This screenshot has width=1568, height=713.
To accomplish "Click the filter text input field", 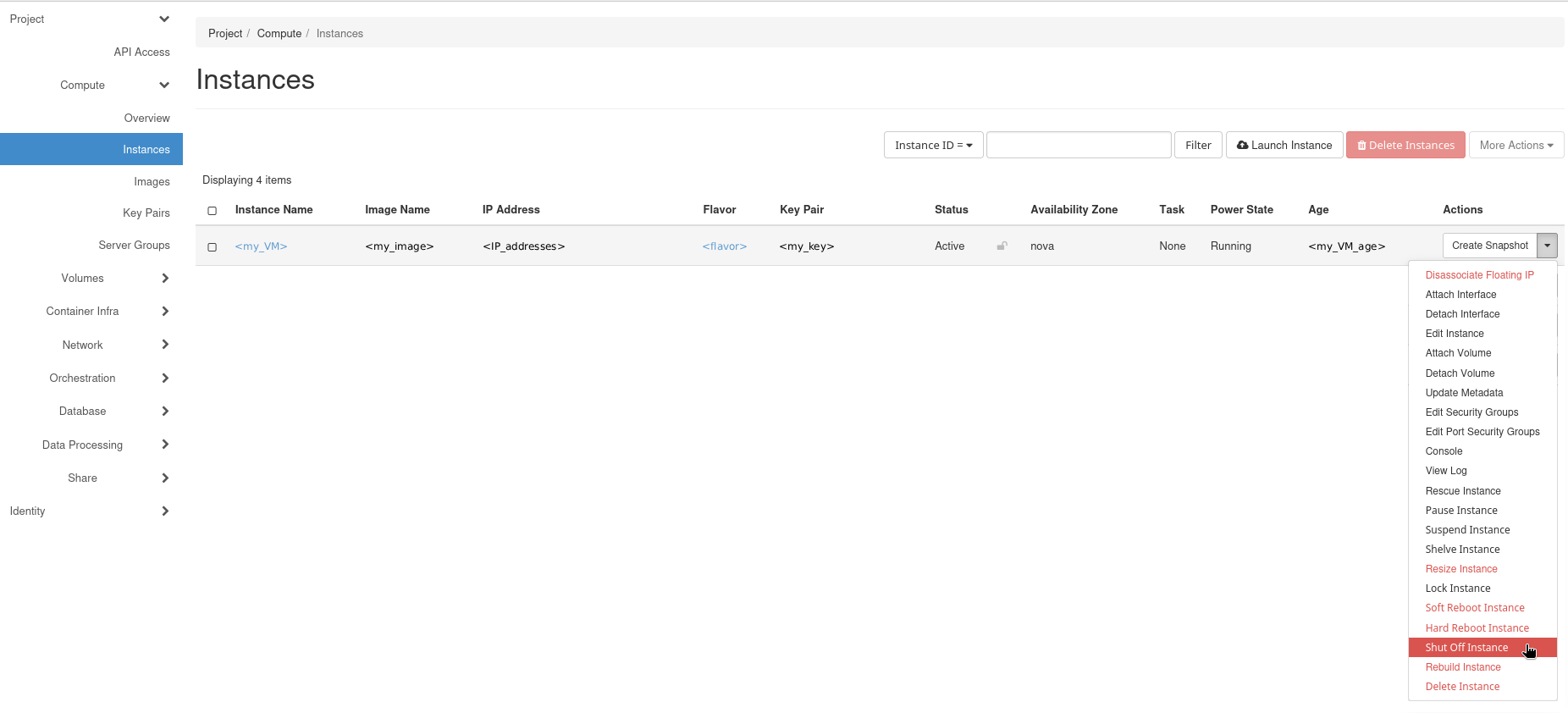I will (1079, 146).
